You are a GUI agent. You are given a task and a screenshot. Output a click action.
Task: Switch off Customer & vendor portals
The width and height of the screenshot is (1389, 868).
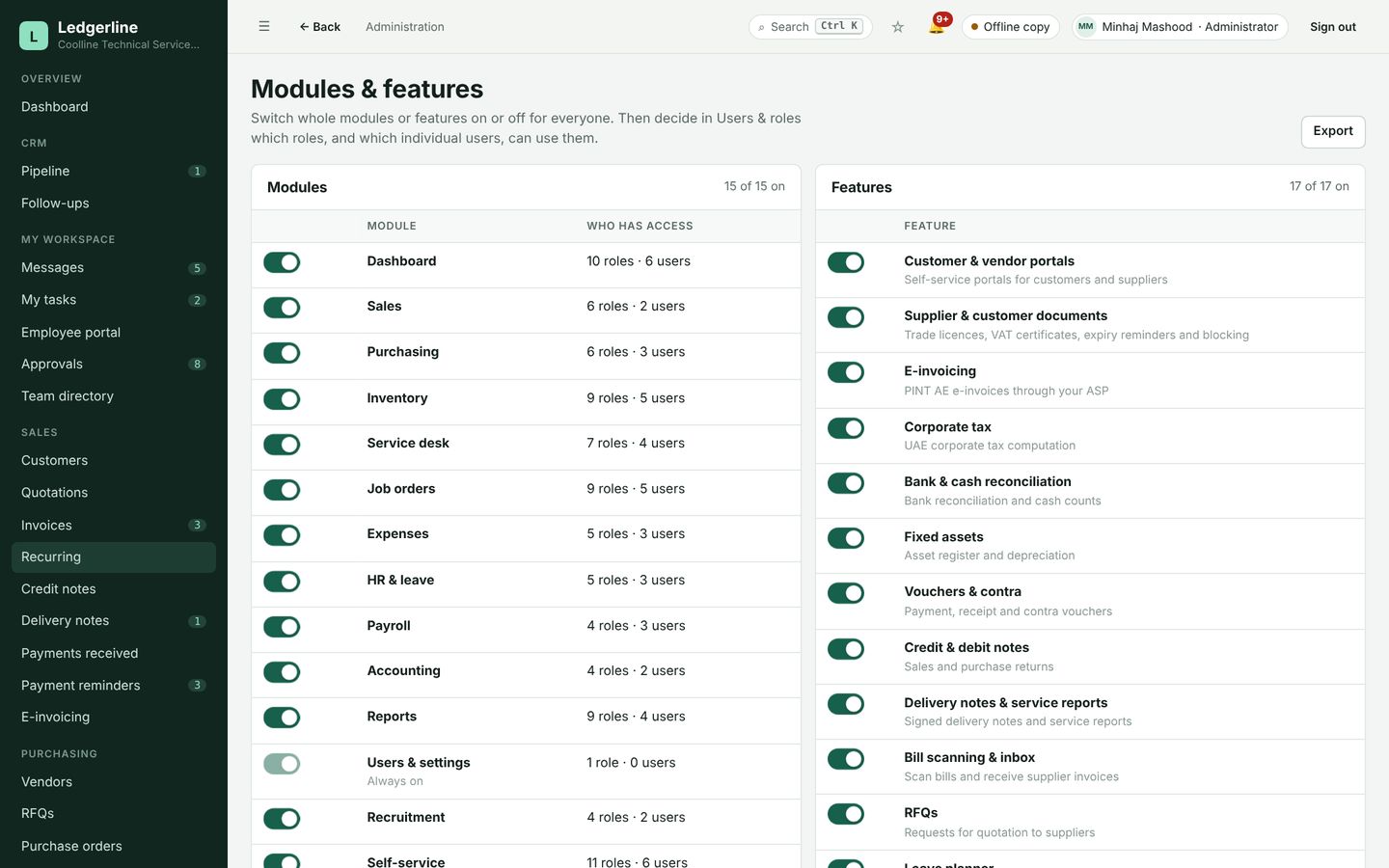pos(846,262)
